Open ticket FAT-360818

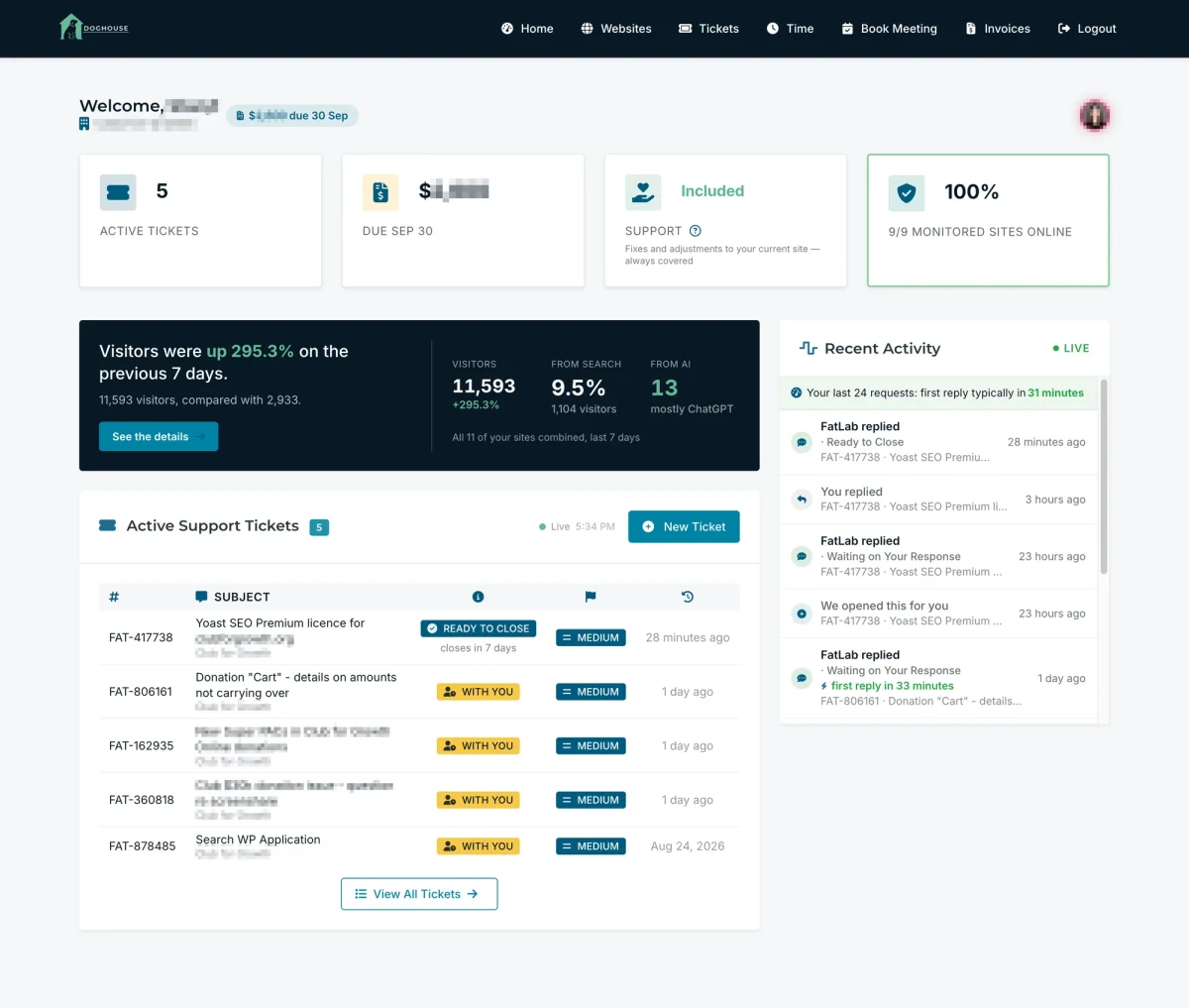pos(141,800)
